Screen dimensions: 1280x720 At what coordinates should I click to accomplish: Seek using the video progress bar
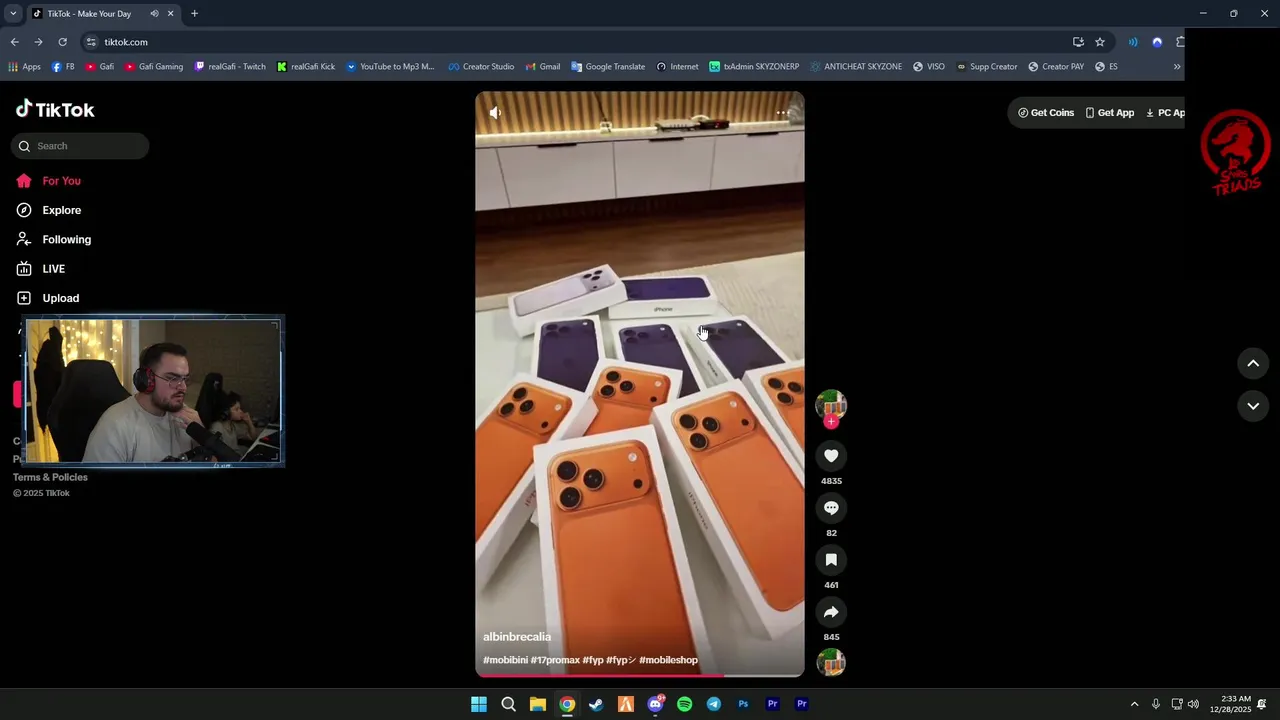point(640,676)
